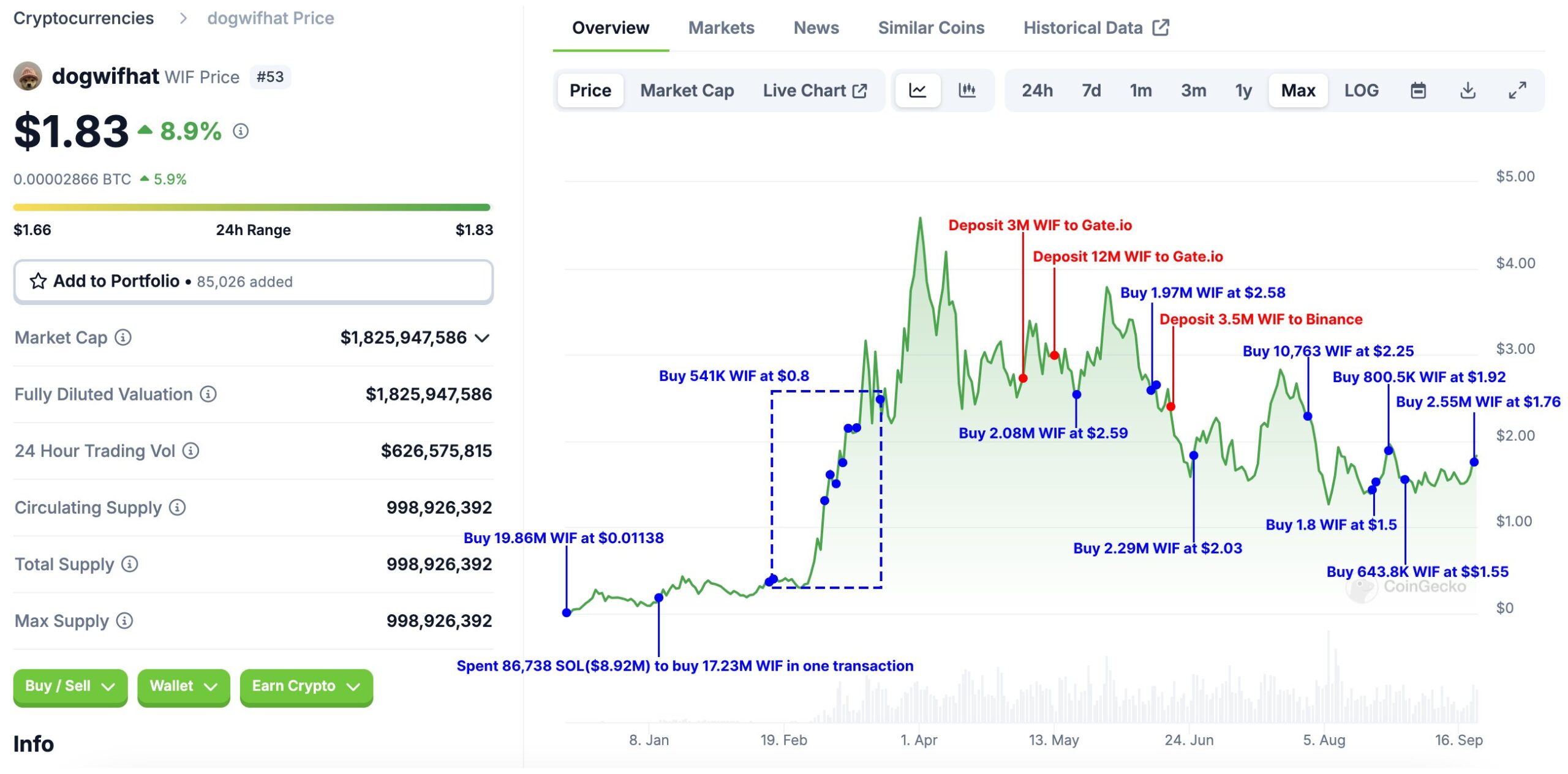Set chart range to 3m

click(x=1193, y=91)
